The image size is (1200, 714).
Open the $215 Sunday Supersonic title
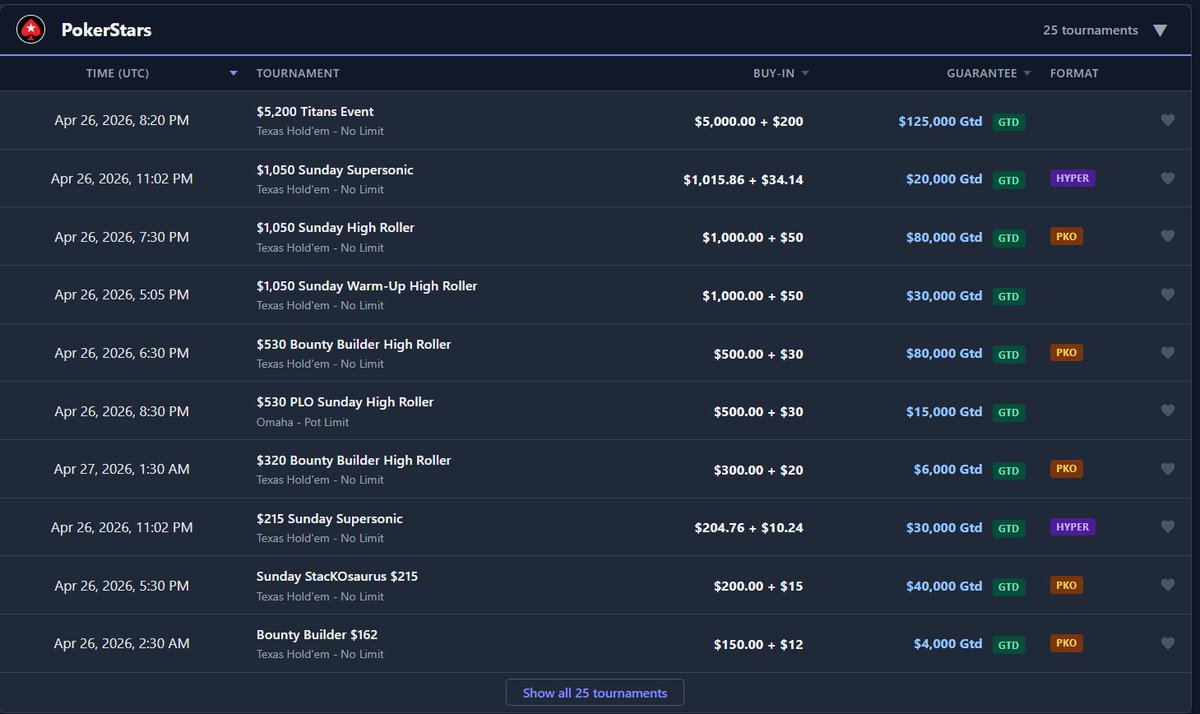(x=330, y=519)
